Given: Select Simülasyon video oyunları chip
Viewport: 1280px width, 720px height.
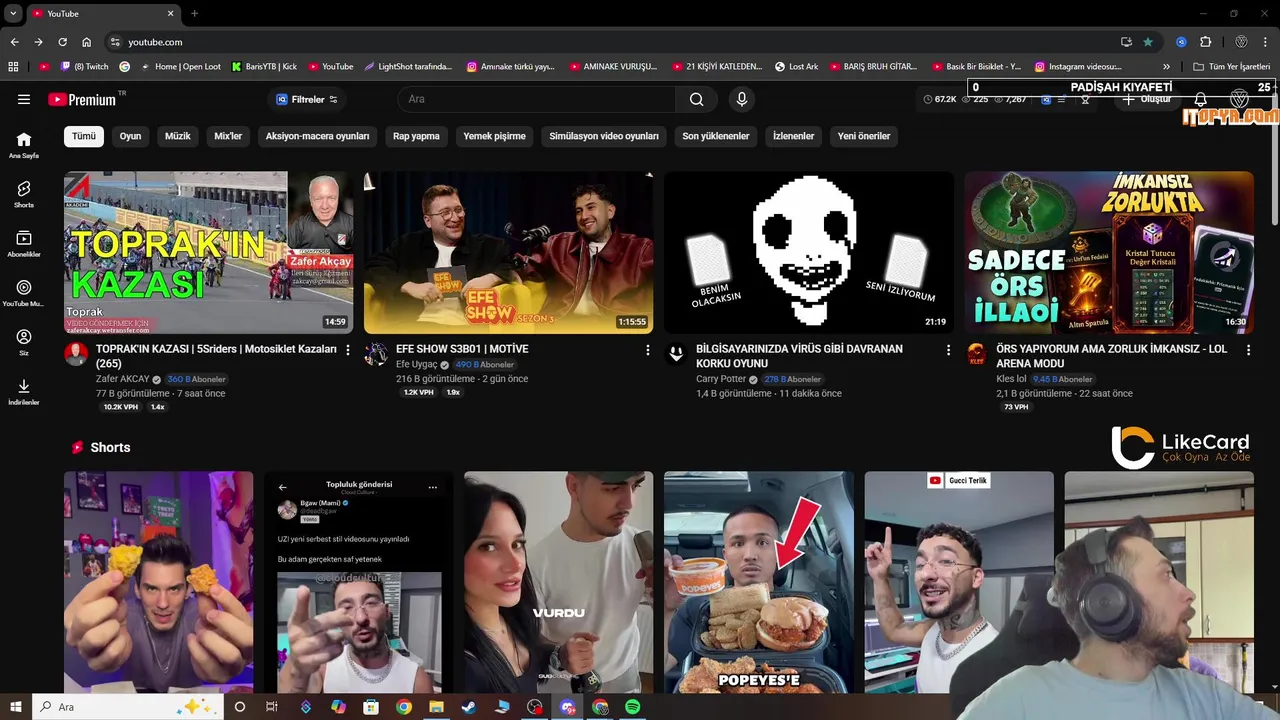Looking at the screenshot, I should (604, 136).
